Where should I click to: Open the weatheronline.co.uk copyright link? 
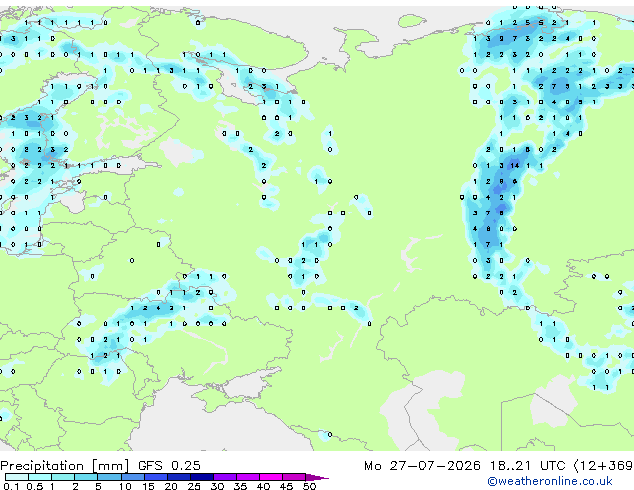(x=549, y=481)
